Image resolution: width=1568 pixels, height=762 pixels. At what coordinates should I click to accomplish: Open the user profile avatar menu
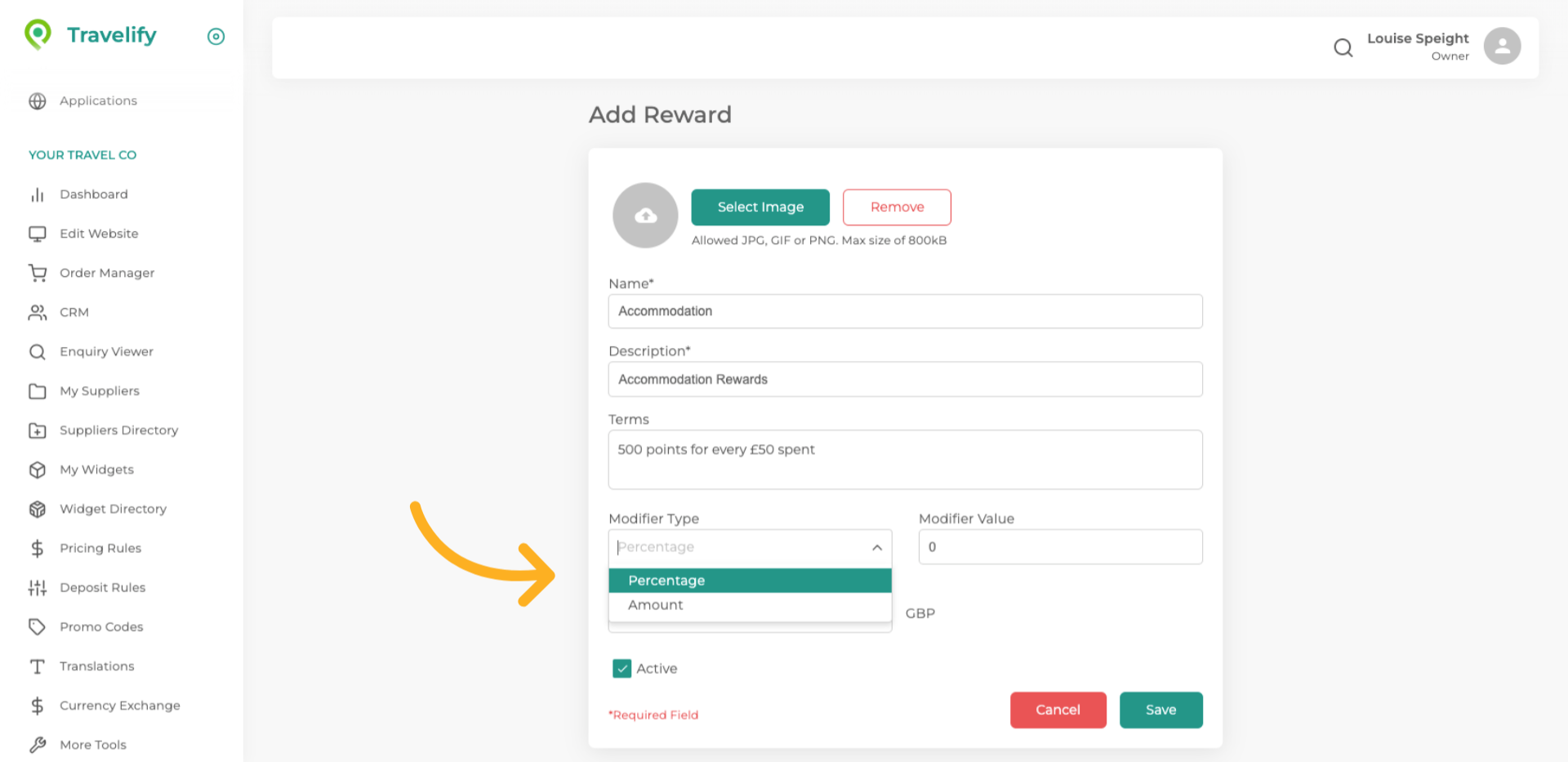click(x=1502, y=46)
